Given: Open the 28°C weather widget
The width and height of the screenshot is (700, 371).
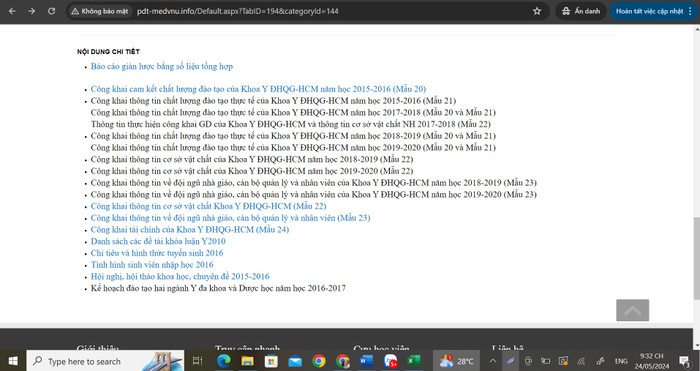Looking at the screenshot, I should tap(457, 361).
